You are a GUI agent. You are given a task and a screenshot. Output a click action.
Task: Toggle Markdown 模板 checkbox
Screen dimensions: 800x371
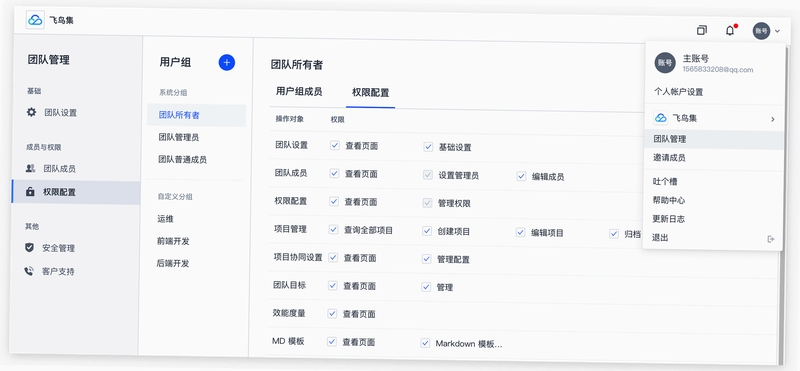(425, 343)
